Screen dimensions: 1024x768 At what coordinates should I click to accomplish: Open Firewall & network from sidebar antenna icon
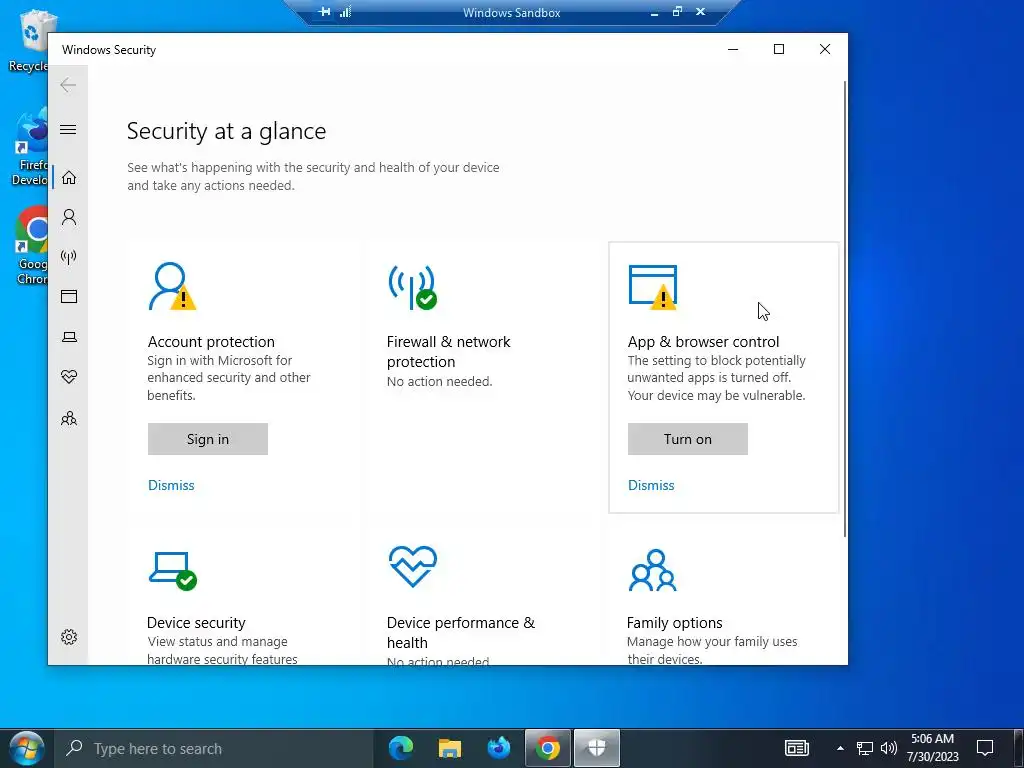click(69, 257)
